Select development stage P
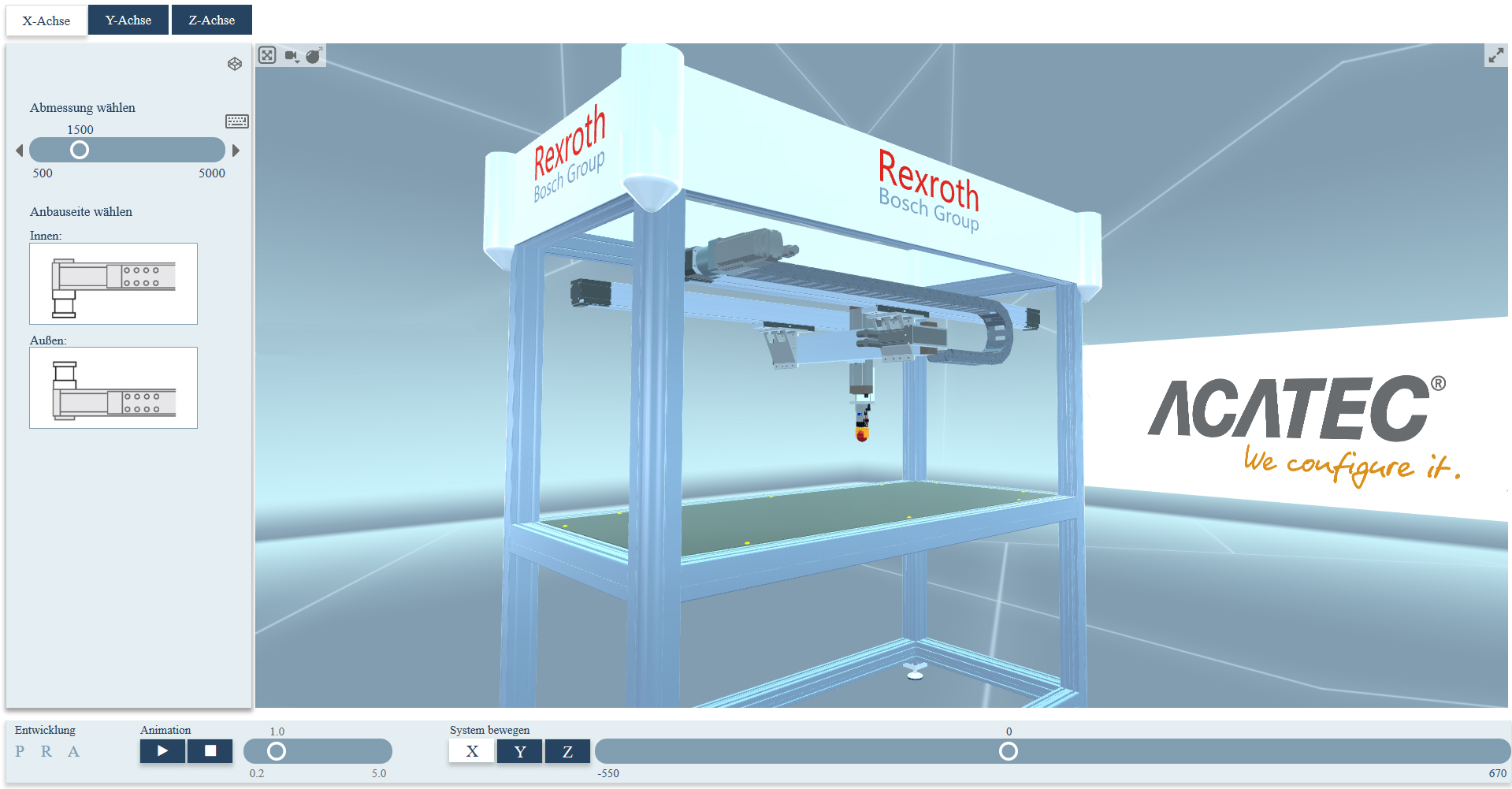Viewport: 1512px width, 789px height. pos(20,751)
